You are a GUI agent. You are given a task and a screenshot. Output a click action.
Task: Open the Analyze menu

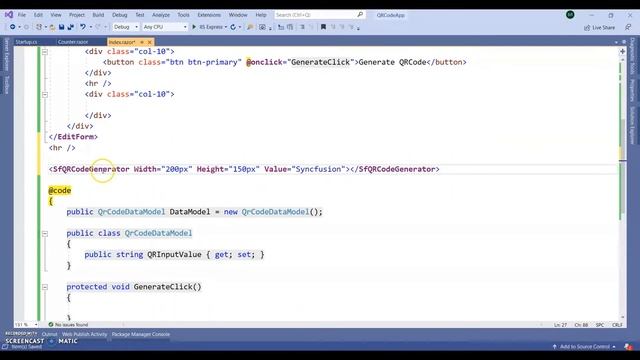[x=161, y=15]
